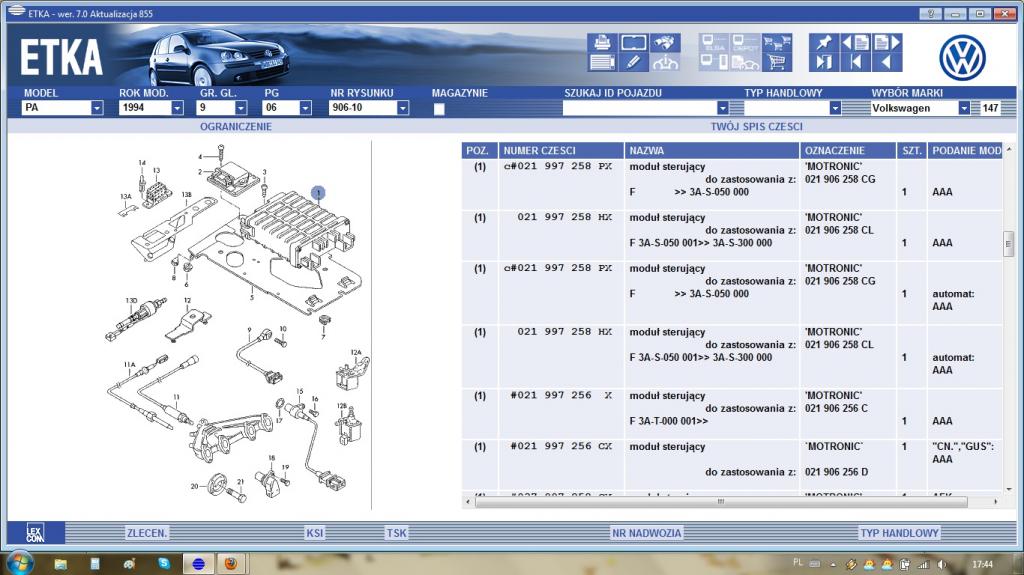
Task: Open Firefox from the taskbar
Action: (231, 563)
